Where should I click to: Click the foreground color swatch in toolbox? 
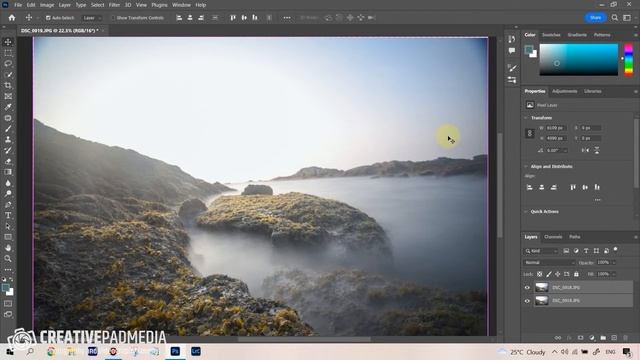click(x=6, y=289)
